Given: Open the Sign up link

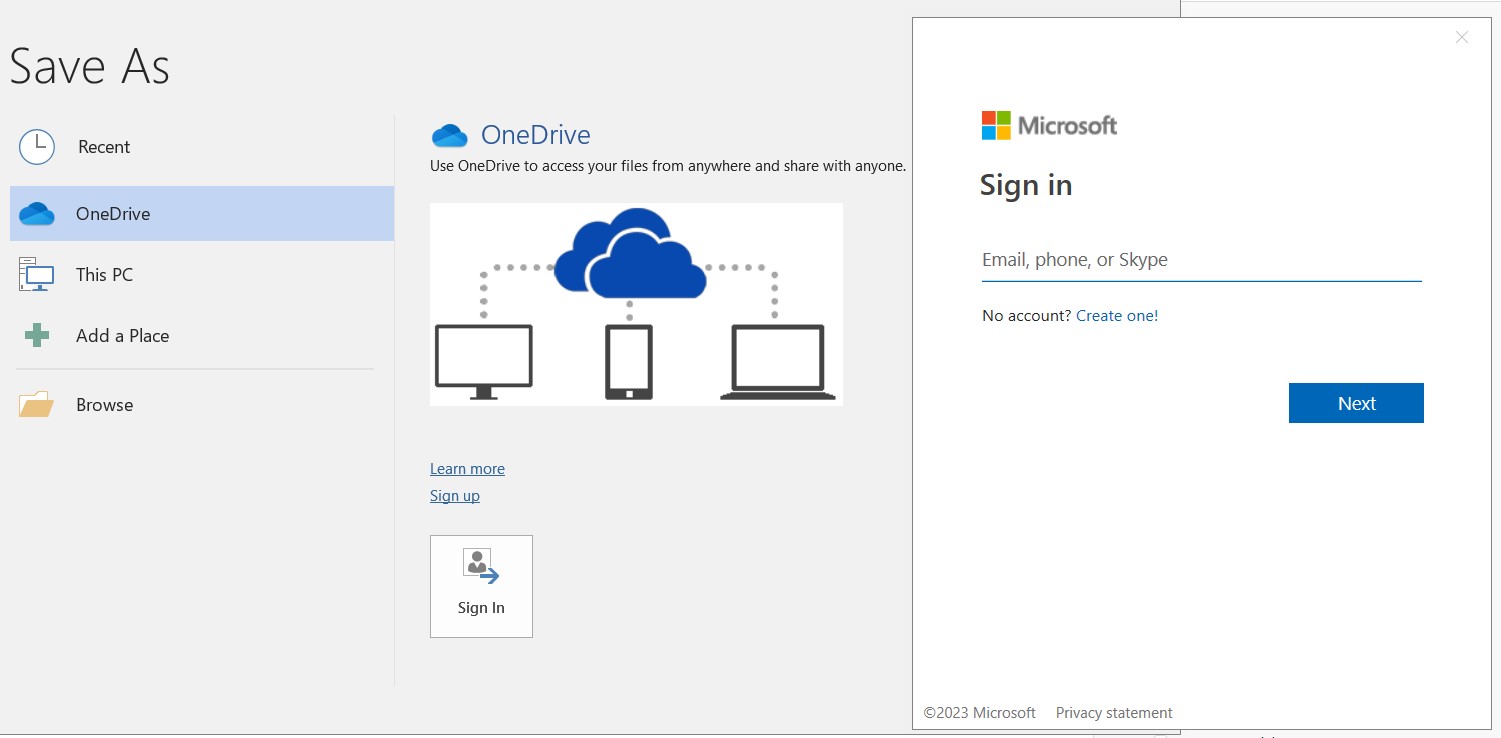Looking at the screenshot, I should point(455,496).
